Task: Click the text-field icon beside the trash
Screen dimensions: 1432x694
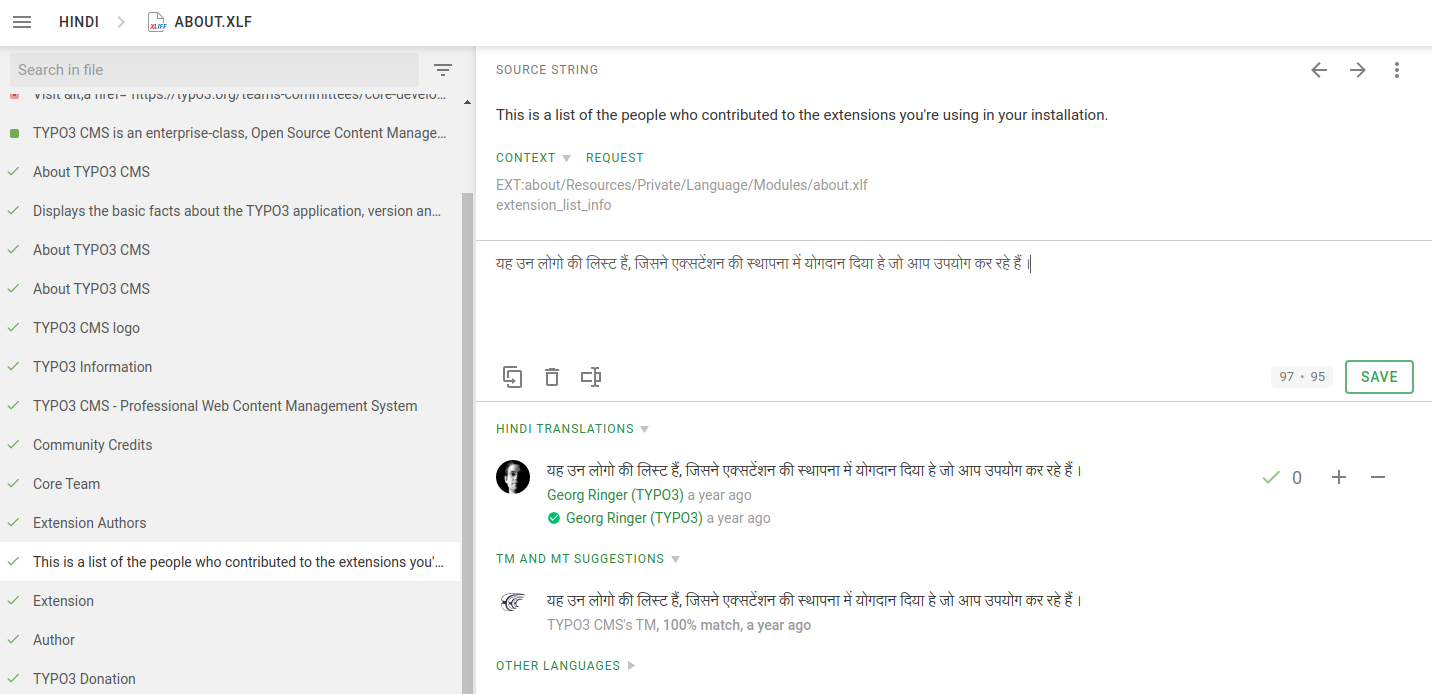Action: tap(591, 377)
